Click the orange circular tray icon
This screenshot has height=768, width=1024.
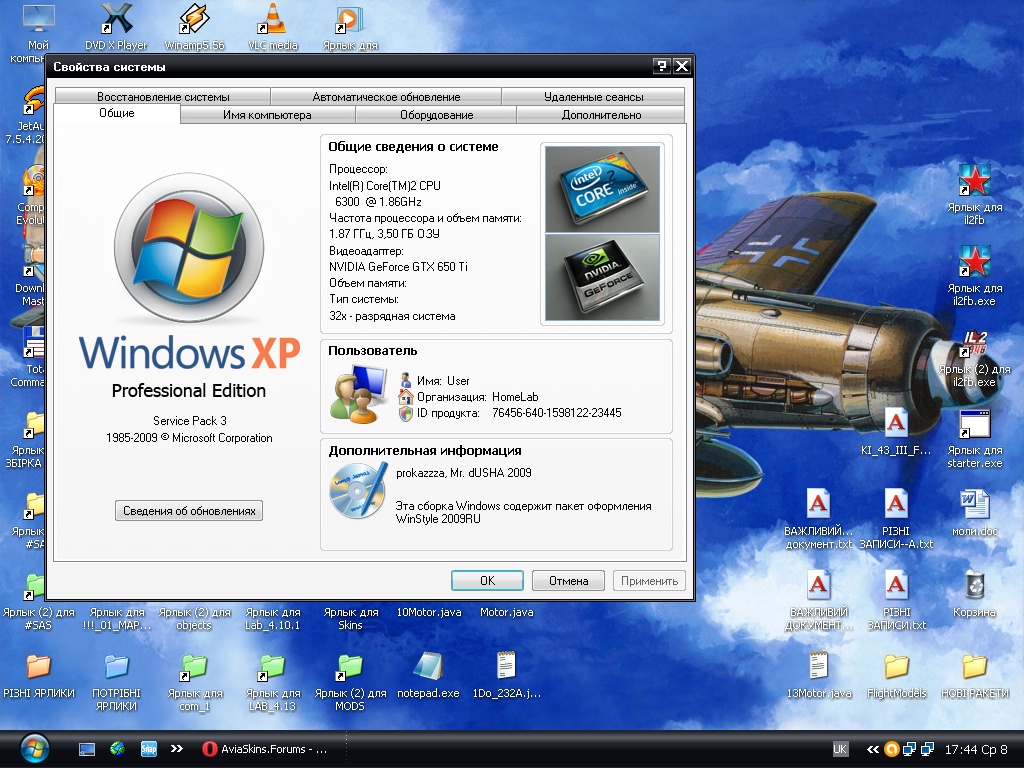(891, 749)
